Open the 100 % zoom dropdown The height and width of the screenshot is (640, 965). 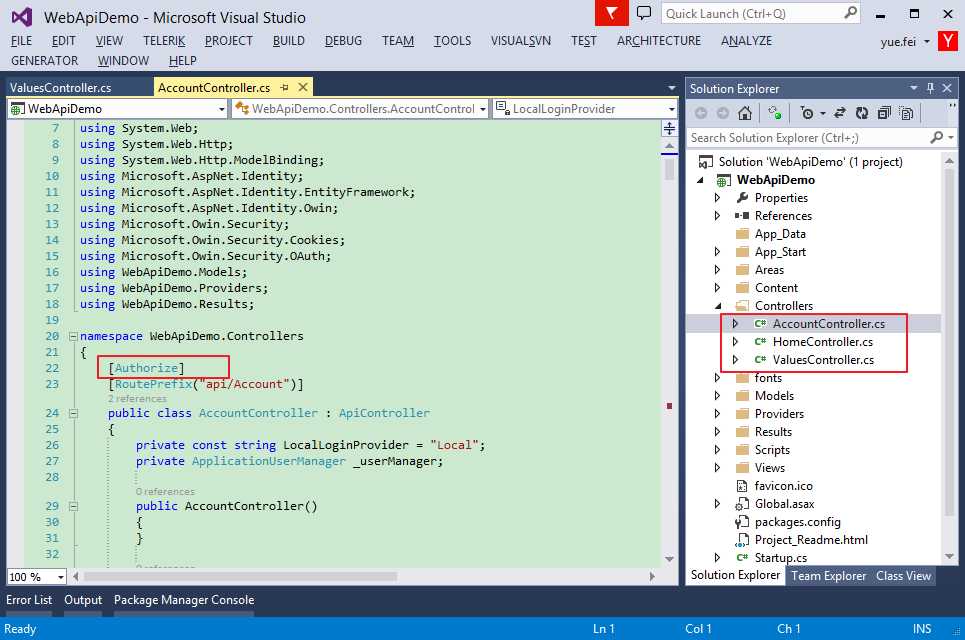tap(60, 577)
